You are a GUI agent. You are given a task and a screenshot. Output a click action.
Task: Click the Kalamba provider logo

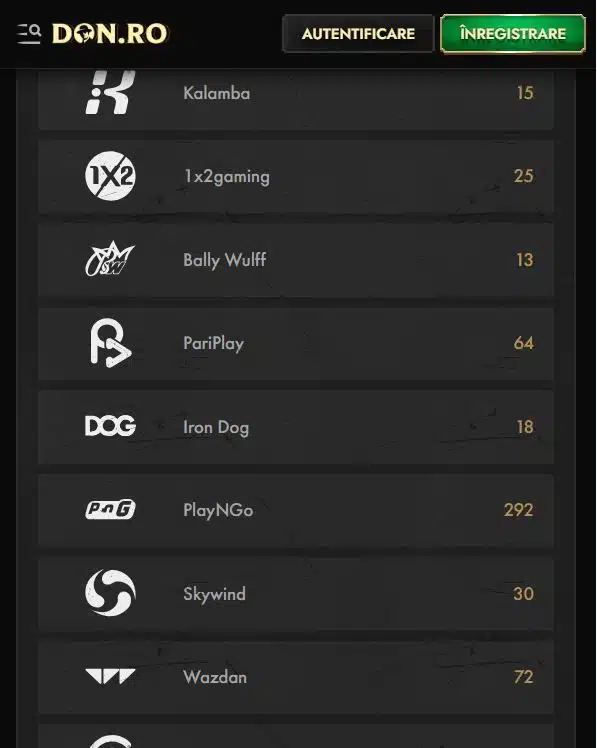coord(110,92)
